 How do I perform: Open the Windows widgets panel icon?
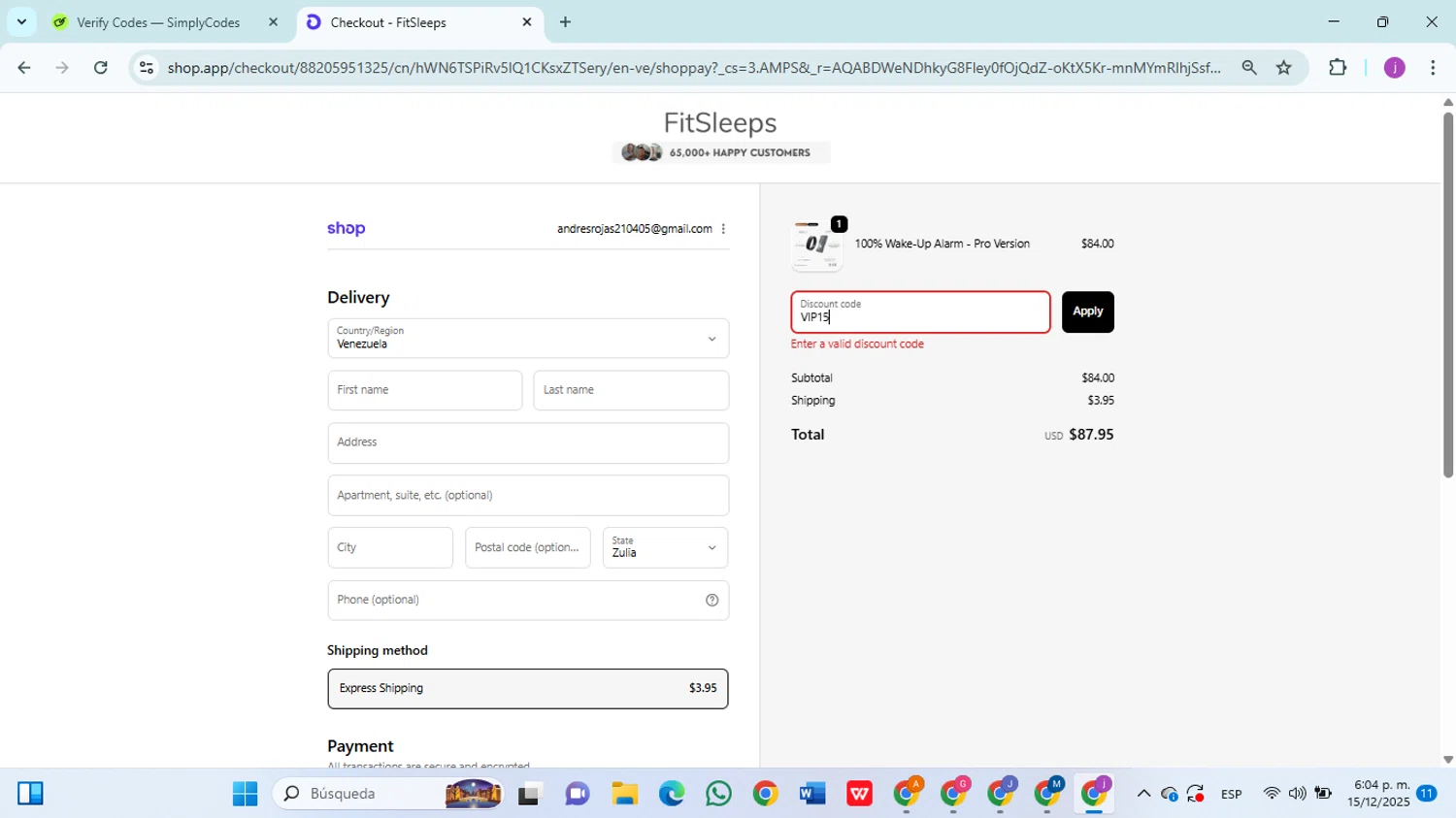click(30, 794)
